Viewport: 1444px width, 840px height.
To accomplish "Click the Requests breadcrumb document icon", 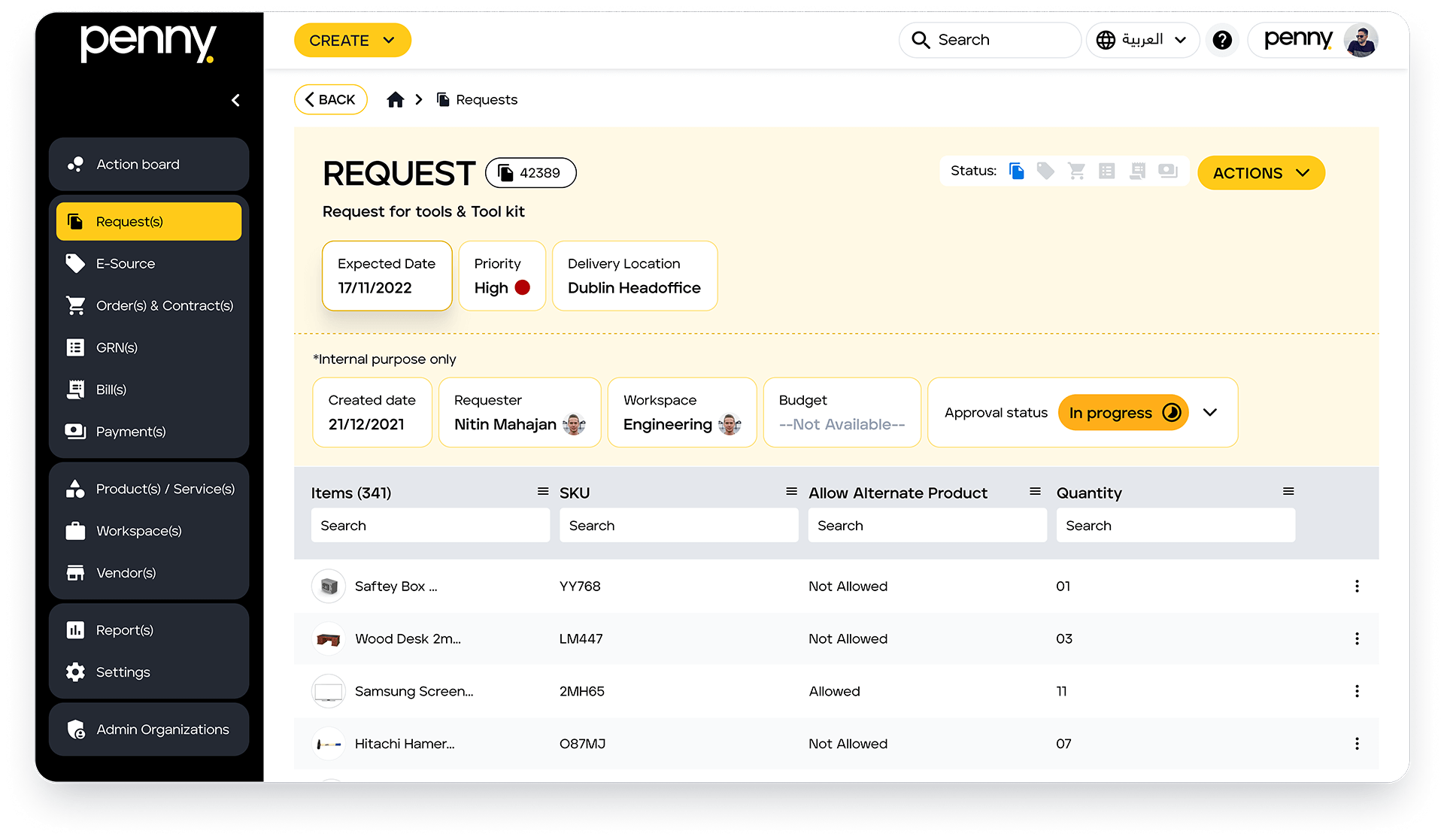I will coord(443,99).
